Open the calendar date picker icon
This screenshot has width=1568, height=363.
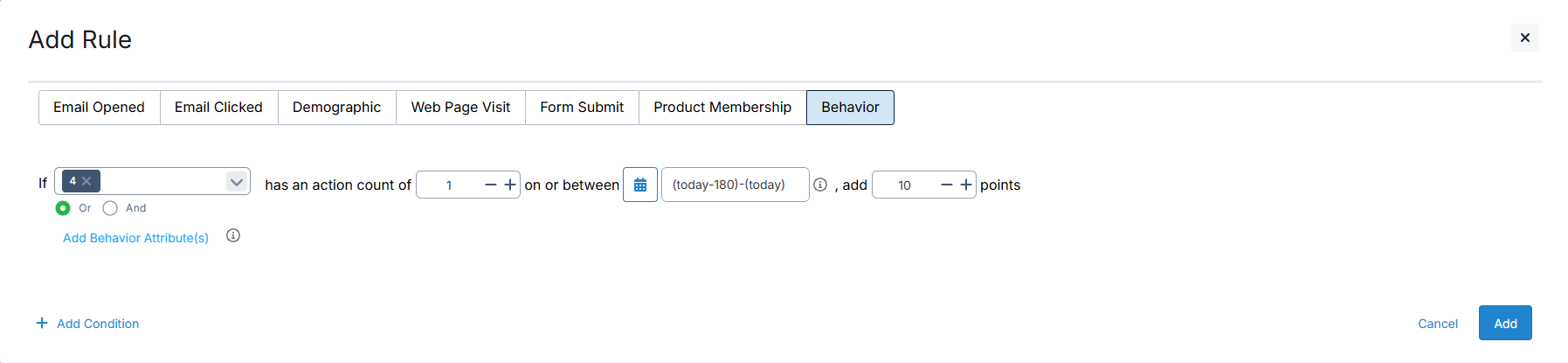(x=639, y=185)
